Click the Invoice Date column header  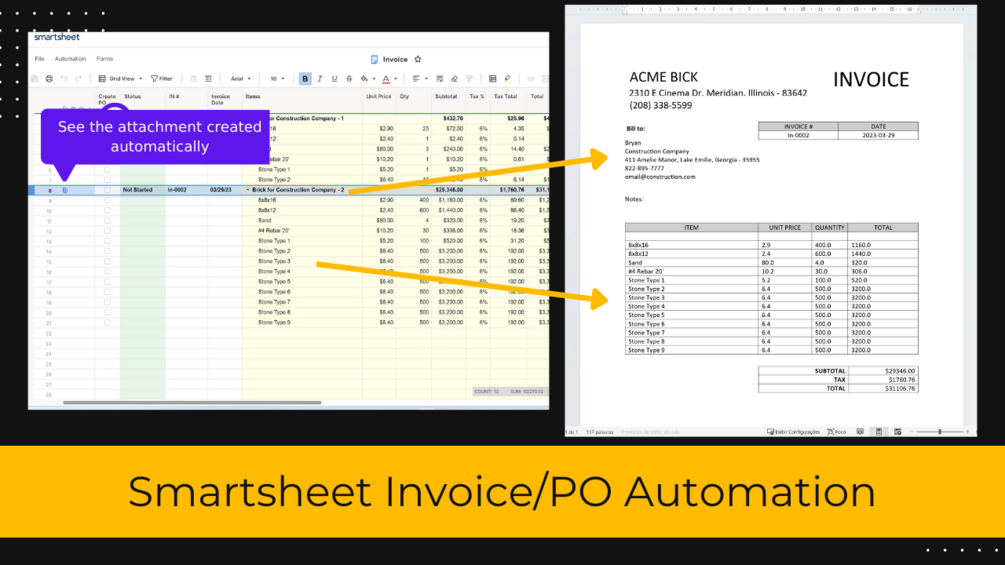point(220,99)
